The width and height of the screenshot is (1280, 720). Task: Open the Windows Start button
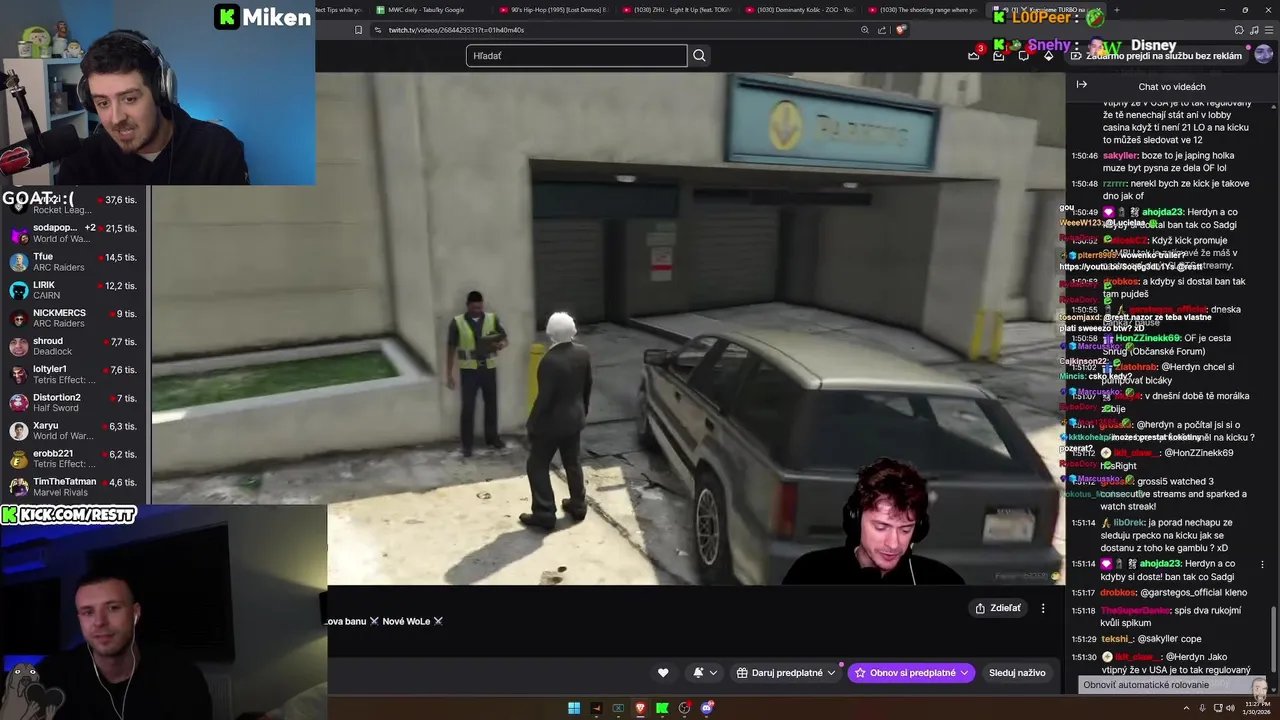tap(574, 708)
